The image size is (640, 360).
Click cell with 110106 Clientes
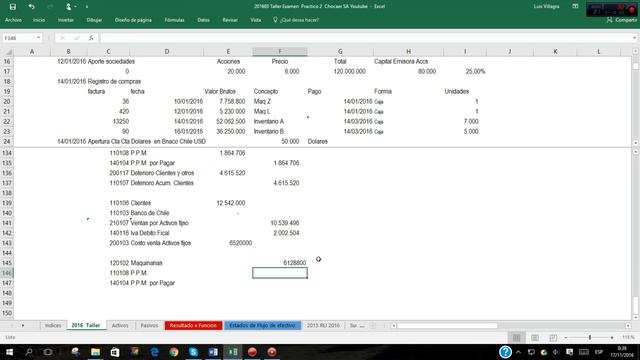coord(130,203)
